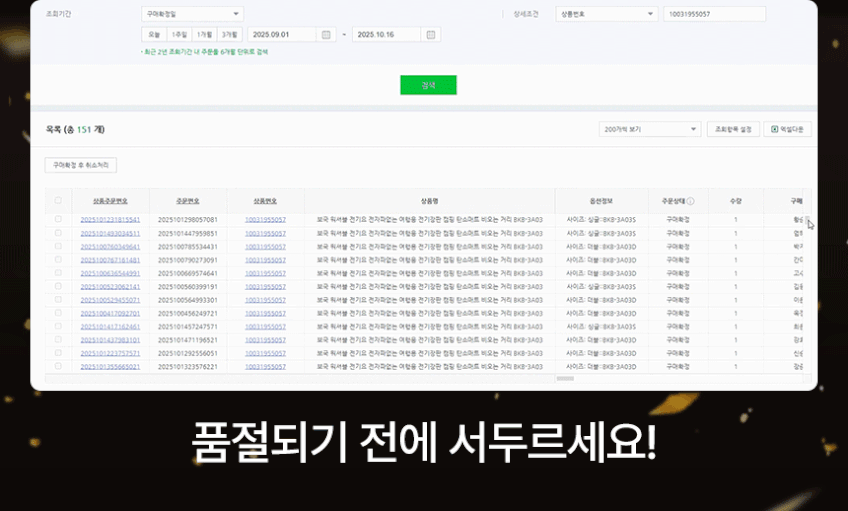Click the end date field 2025.10.16
The height and width of the screenshot is (511, 848).
click(386, 35)
